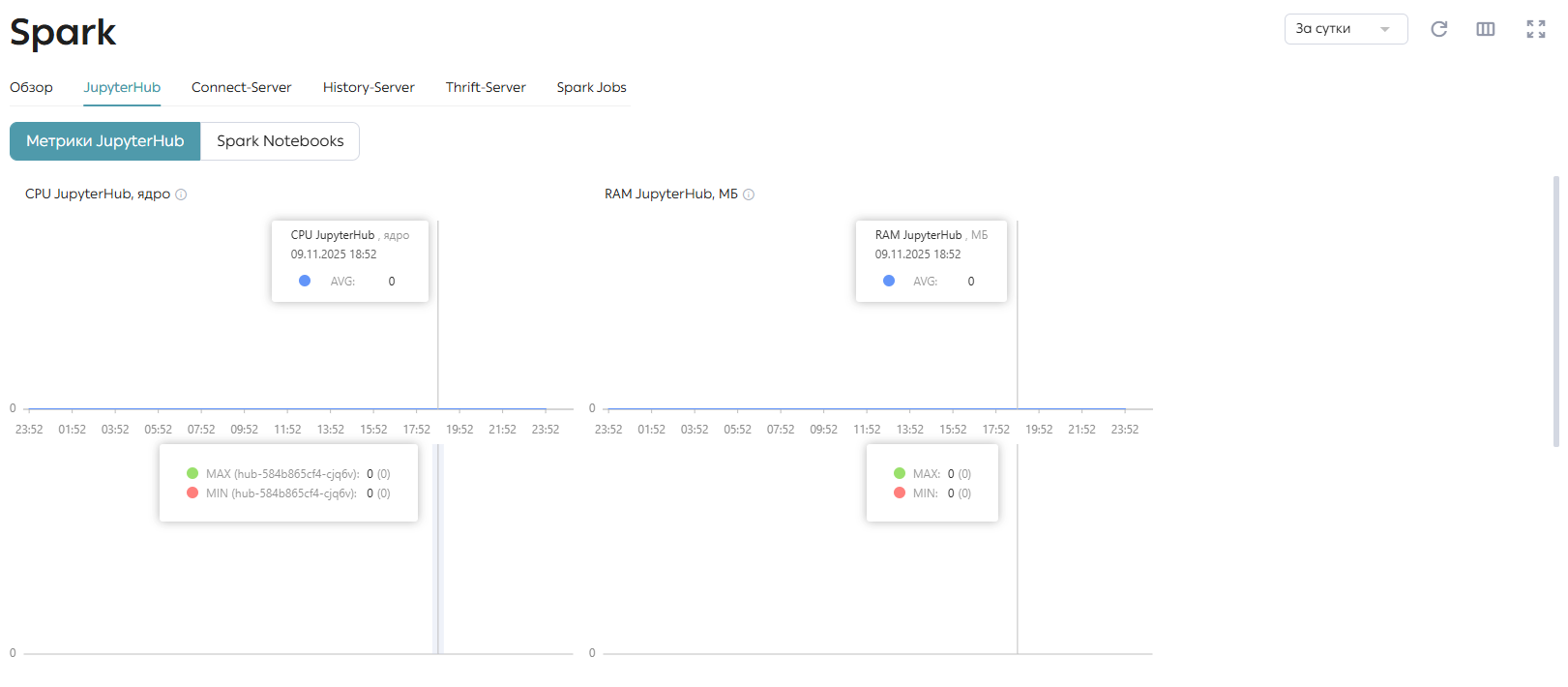This screenshot has width=1568, height=687.
Task: Go to History-Server tab
Action: pos(369,87)
